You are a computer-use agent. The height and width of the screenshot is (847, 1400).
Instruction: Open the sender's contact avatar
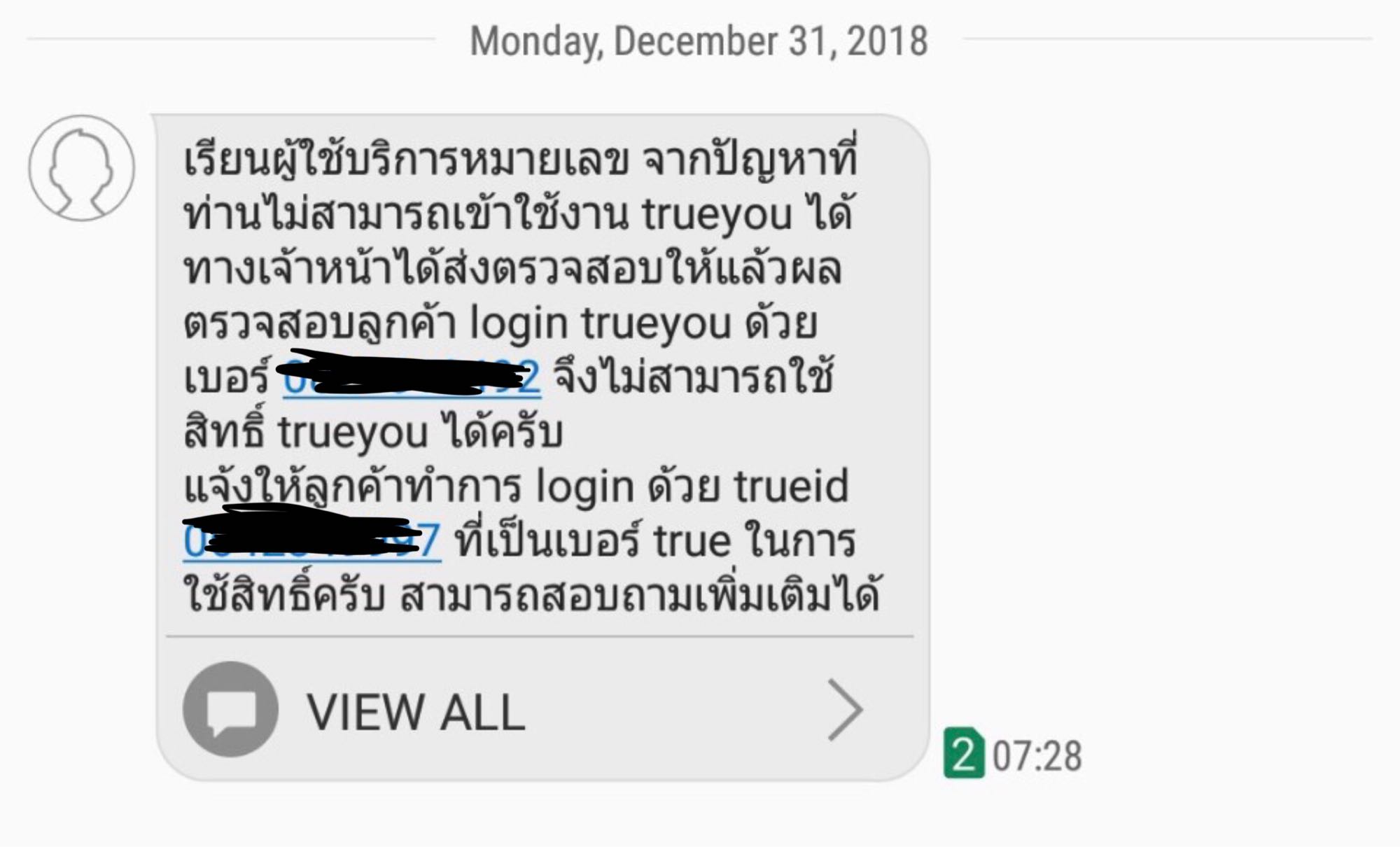[81, 168]
